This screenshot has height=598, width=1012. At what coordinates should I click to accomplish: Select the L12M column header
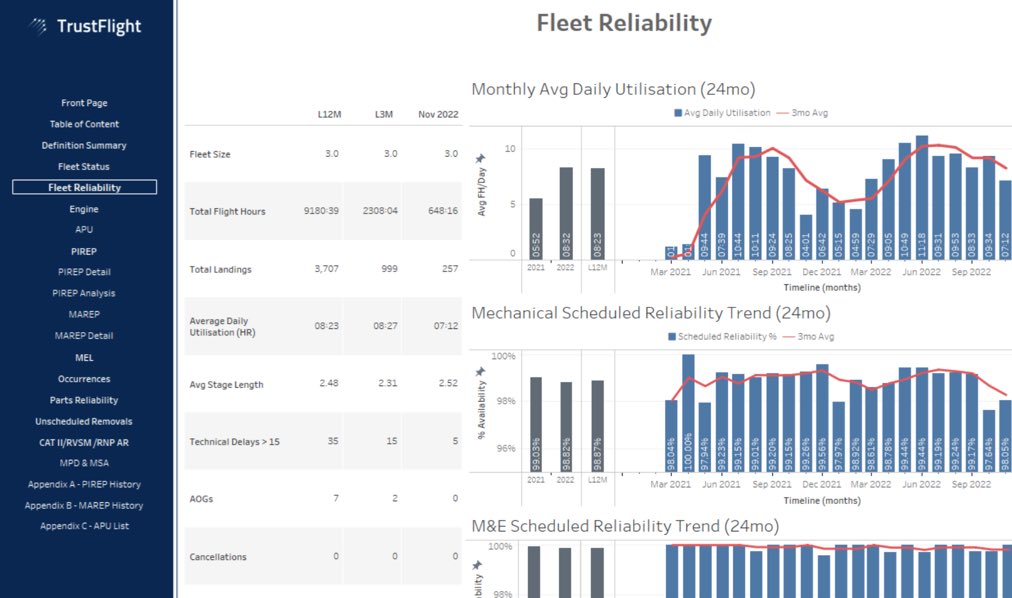tap(329, 114)
